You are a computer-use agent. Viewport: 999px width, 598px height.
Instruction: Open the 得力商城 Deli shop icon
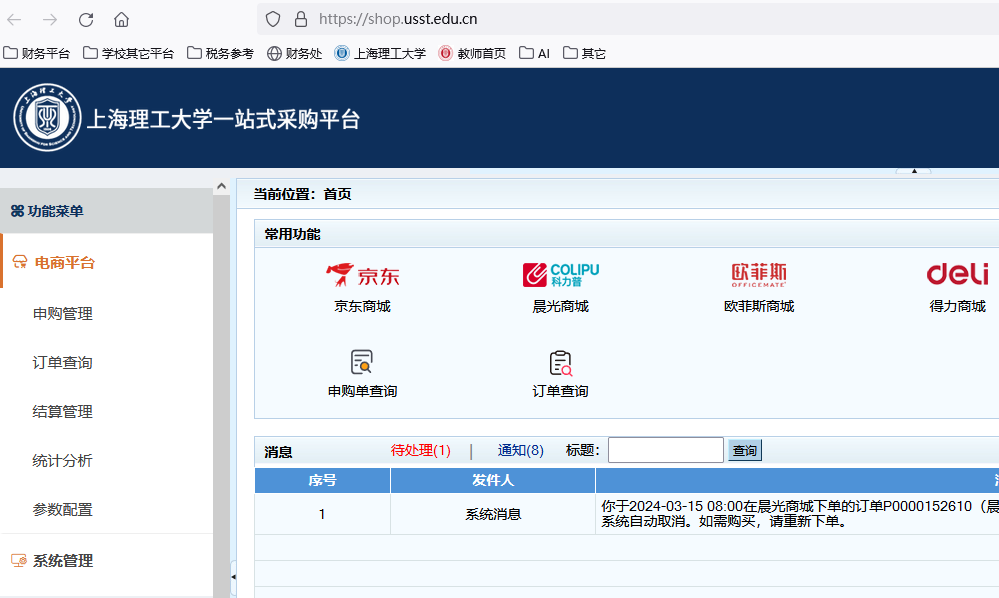(x=957, y=274)
